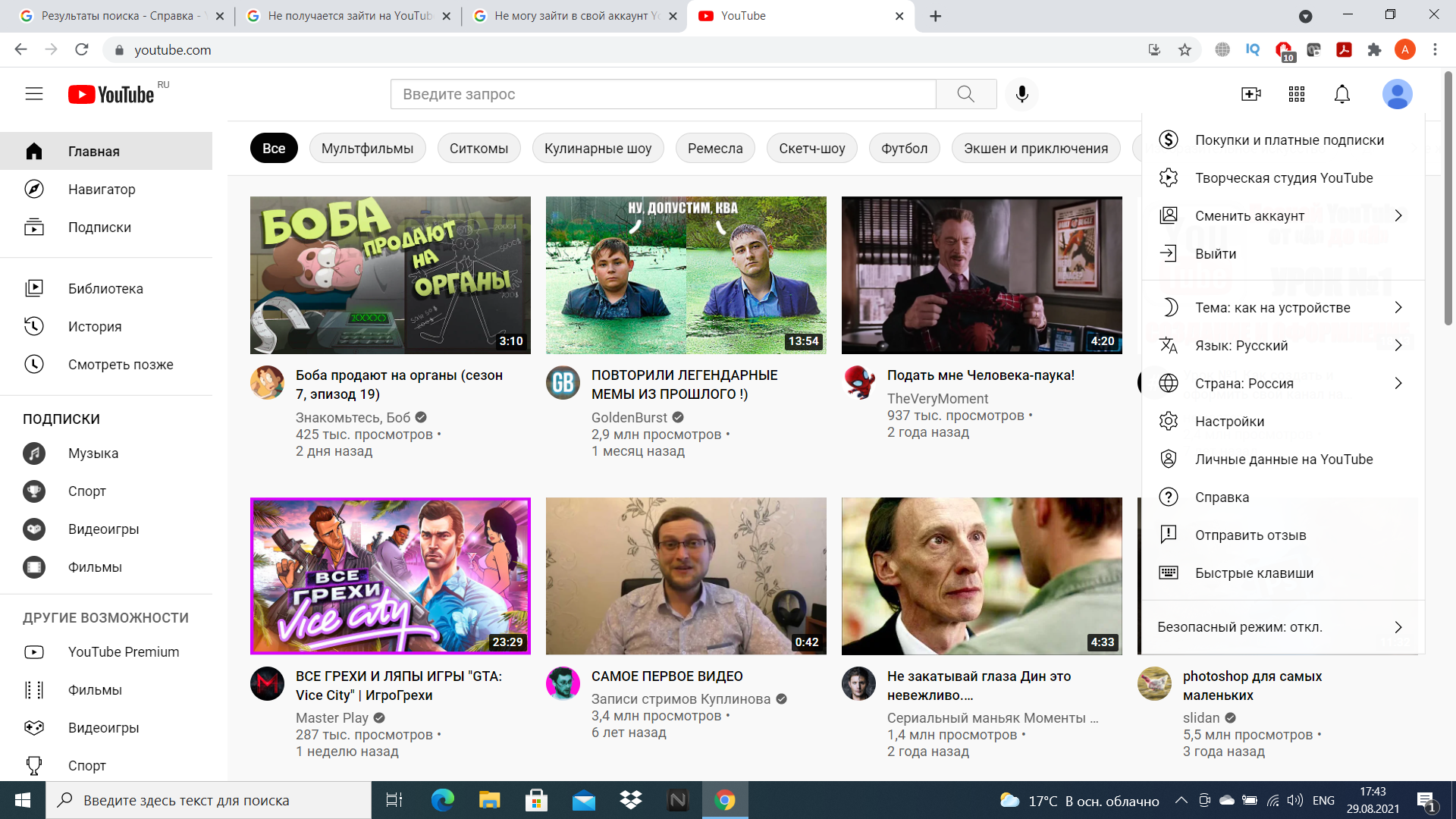Image resolution: width=1456 pixels, height=819 pixels.
Task: Open the TheVeryMoment channel link
Action: tap(937, 398)
